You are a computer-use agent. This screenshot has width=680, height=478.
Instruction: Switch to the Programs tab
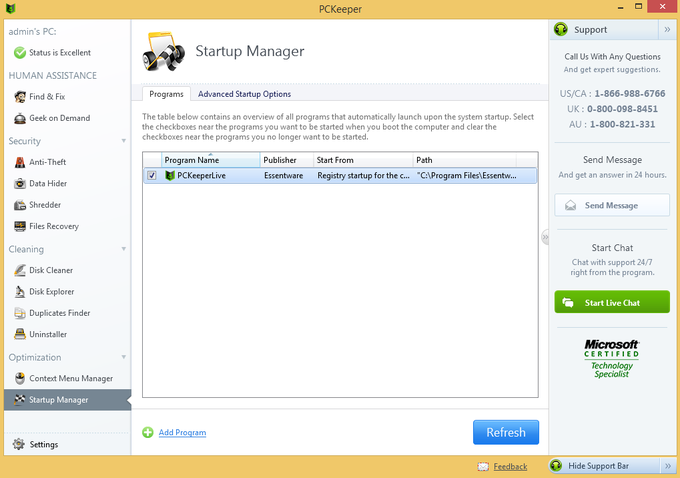click(x=167, y=94)
